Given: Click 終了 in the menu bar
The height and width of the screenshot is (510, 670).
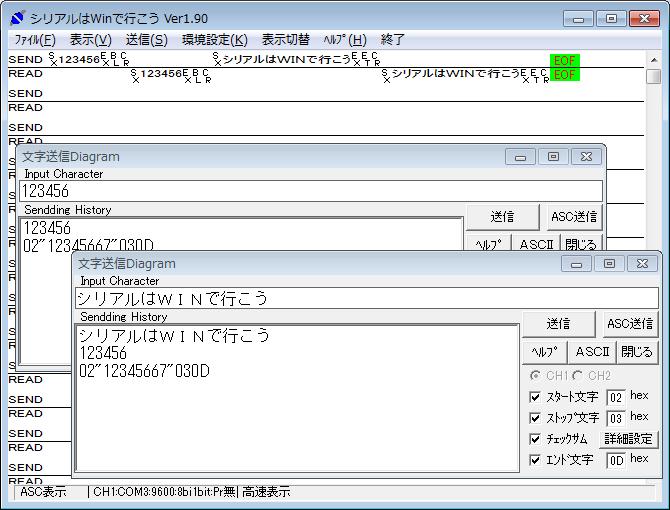Looking at the screenshot, I should tap(393, 40).
